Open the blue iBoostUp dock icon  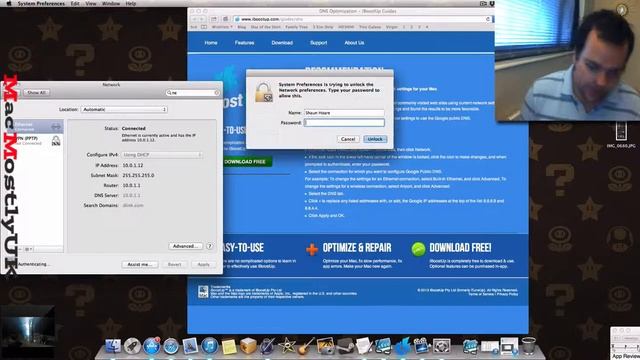(402, 345)
